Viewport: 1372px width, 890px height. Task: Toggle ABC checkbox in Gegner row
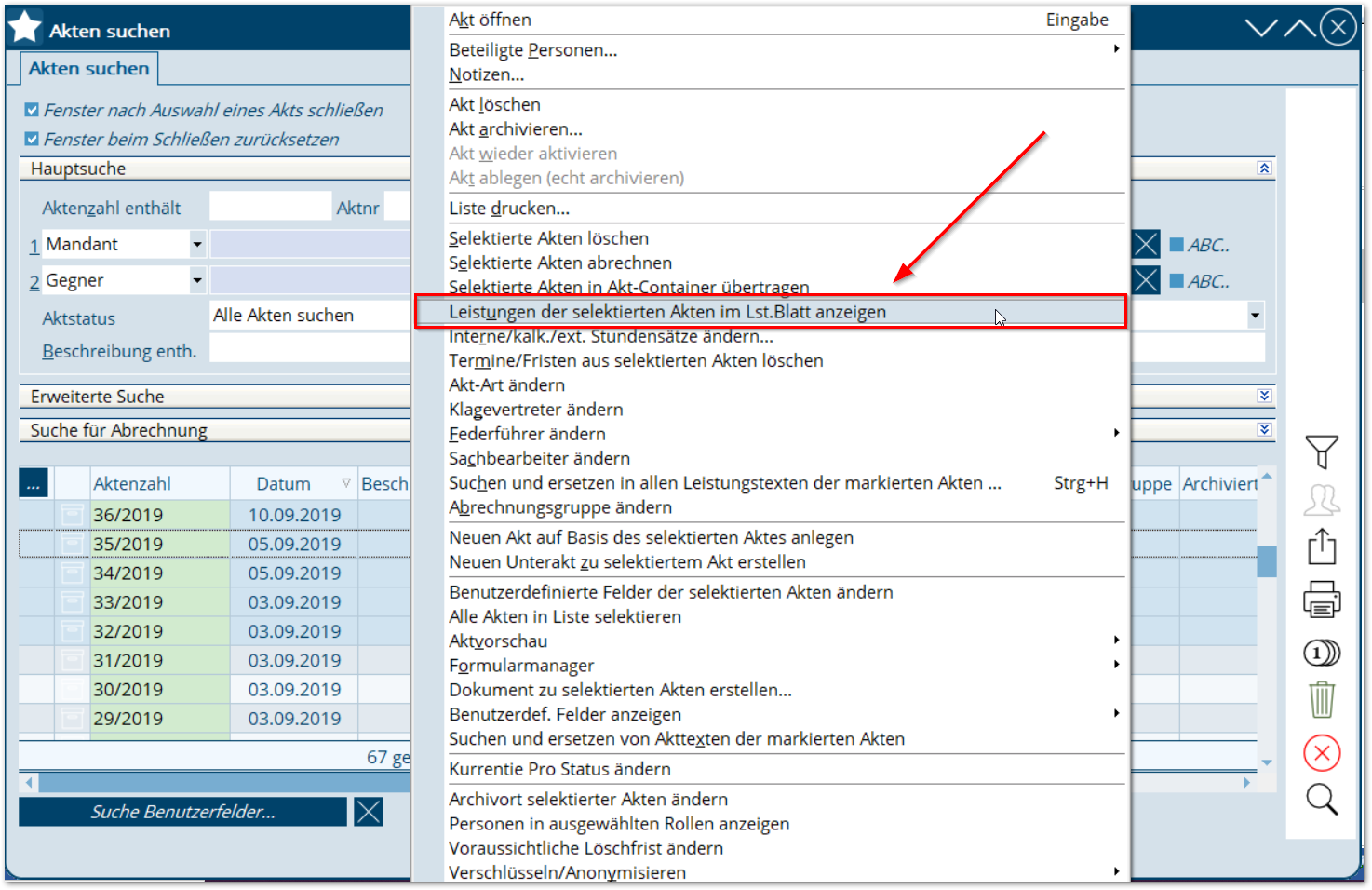click(x=1177, y=280)
